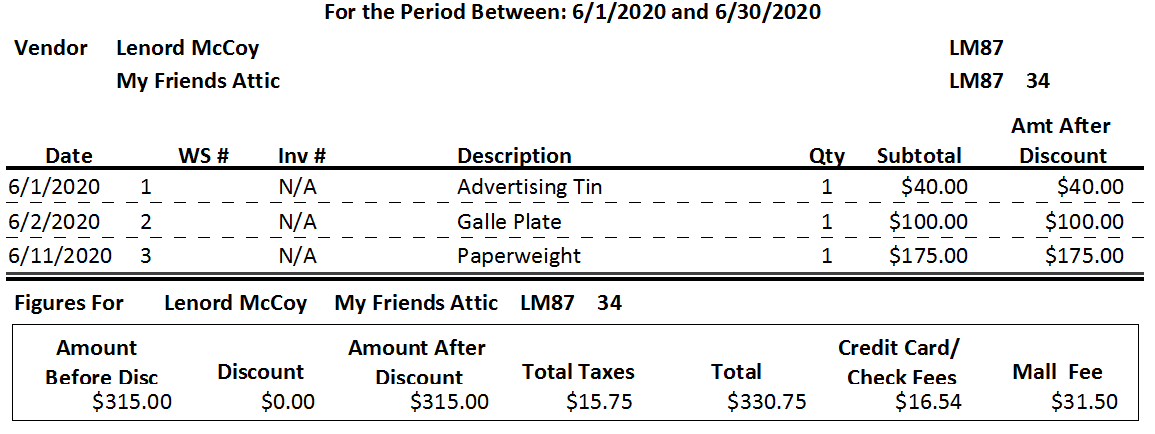This screenshot has height=434, width=1155.
Task: Click the Mall Fee amount $31.50
Action: [x=1084, y=402]
